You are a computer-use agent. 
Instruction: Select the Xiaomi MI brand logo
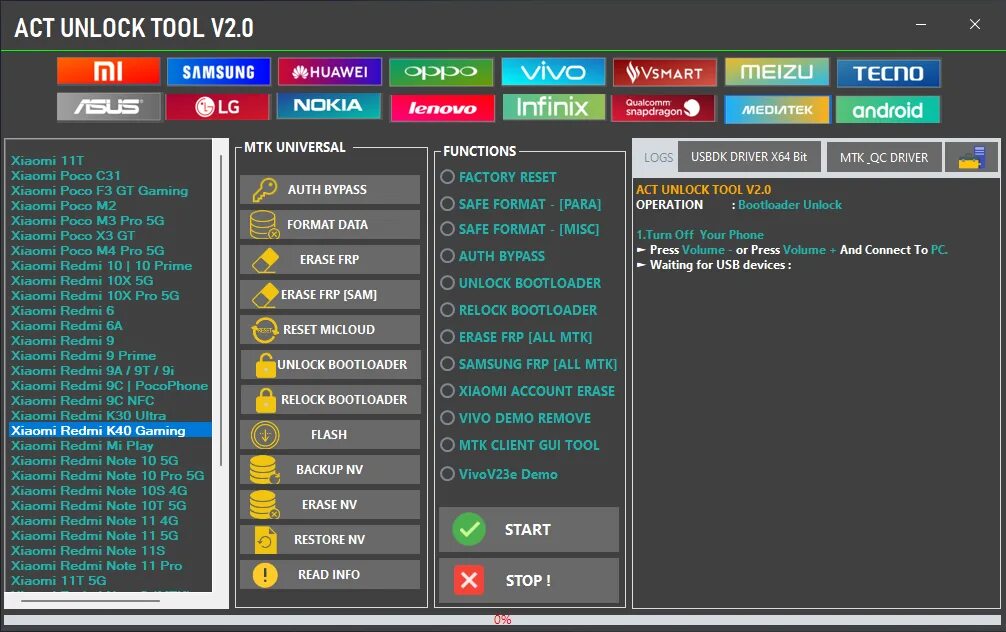(x=108, y=71)
